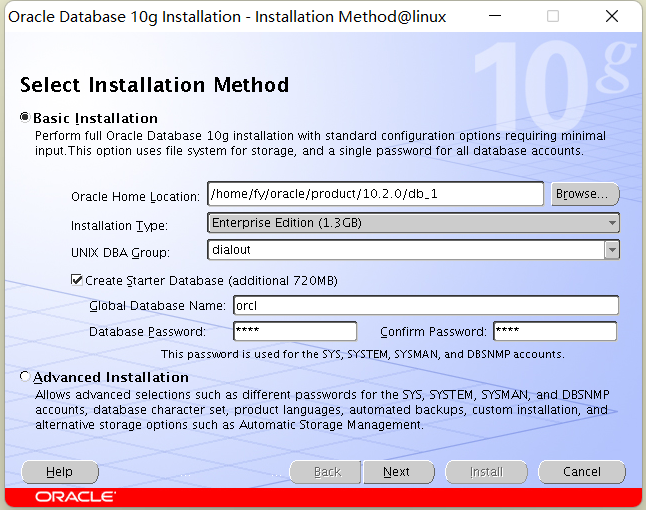Click the Database Password field
The image size is (646, 510).
pyautogui.click(x=295, y=331)
